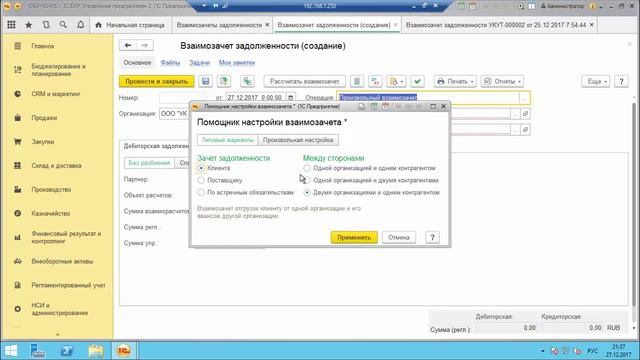
Task: Select Двумя организациями и одним контрагентом
Action: [x=307, y=192]
